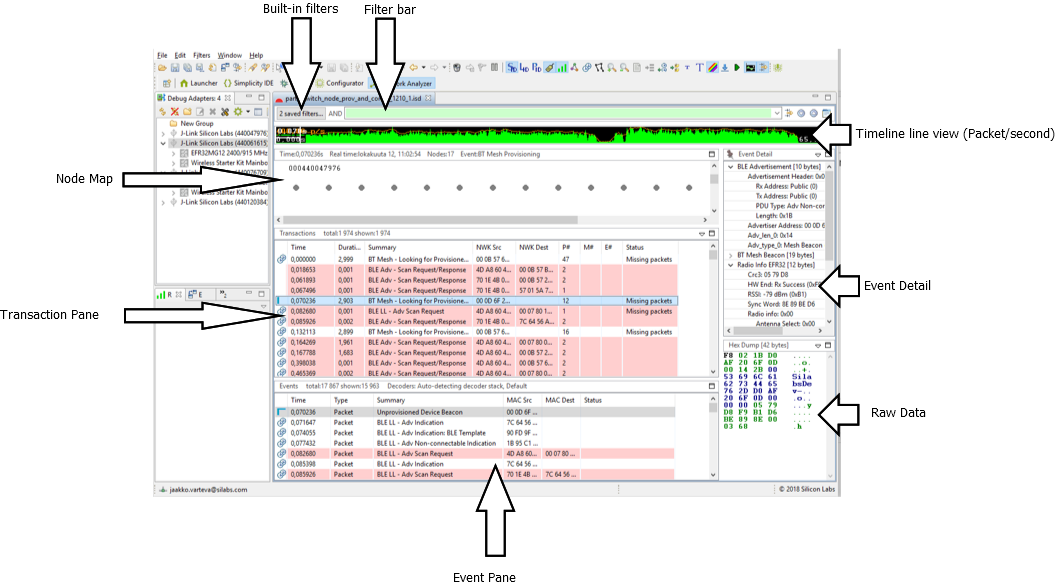
Task: Select the Unprovisioned Device Beacon event row
Action: (x=418, y=411)
